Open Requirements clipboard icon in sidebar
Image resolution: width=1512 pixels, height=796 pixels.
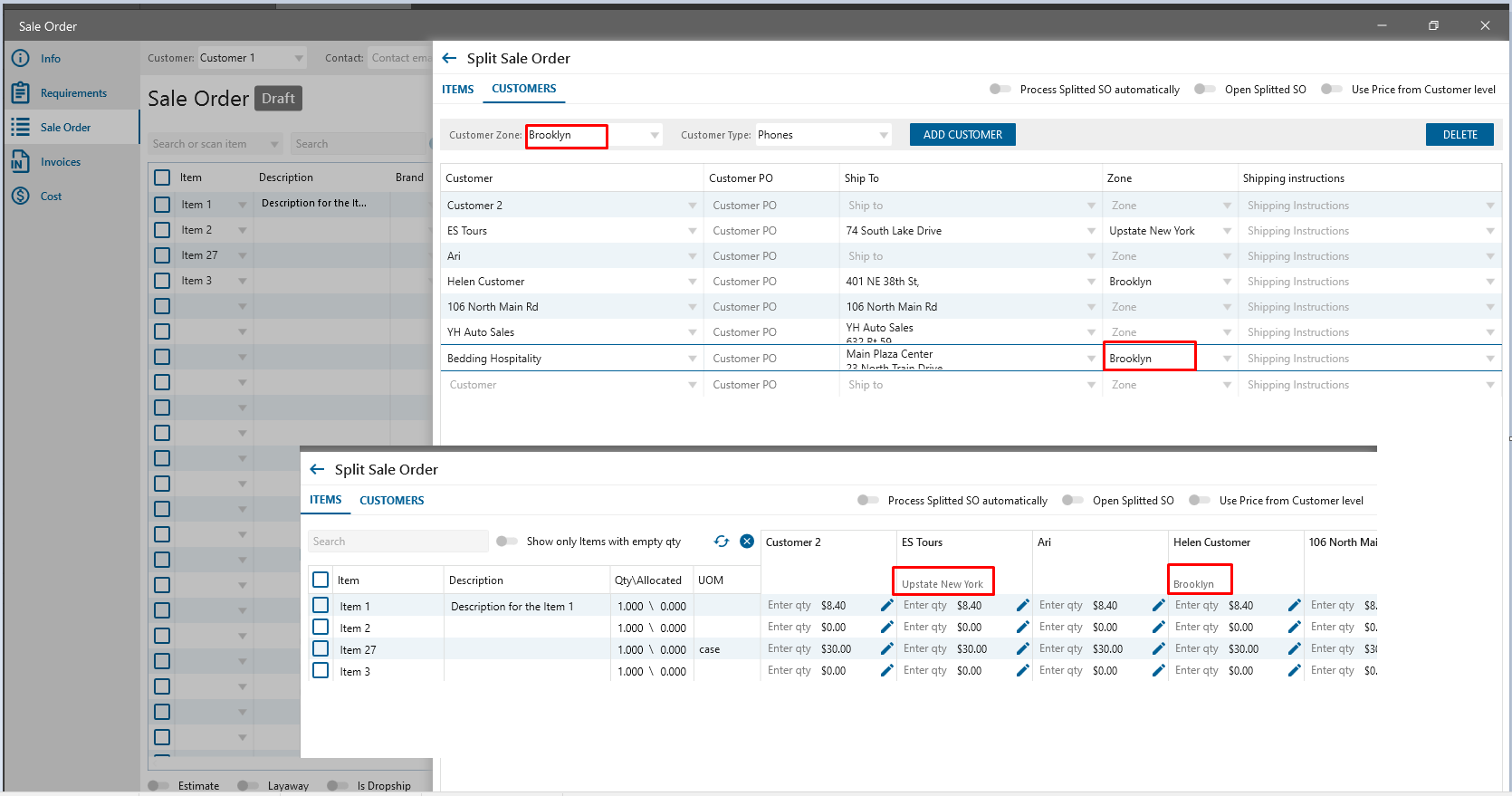tap(20, 93)
